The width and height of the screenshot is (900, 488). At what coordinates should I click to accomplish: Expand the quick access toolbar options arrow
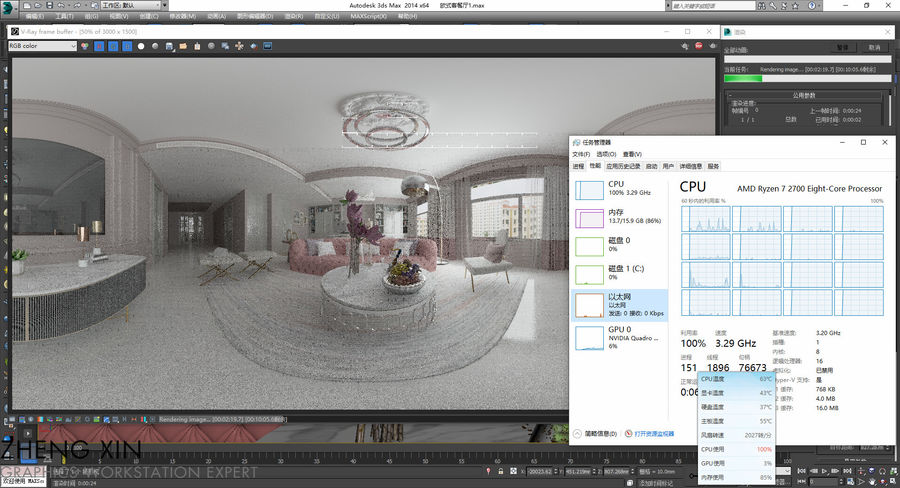coord(165,5)
